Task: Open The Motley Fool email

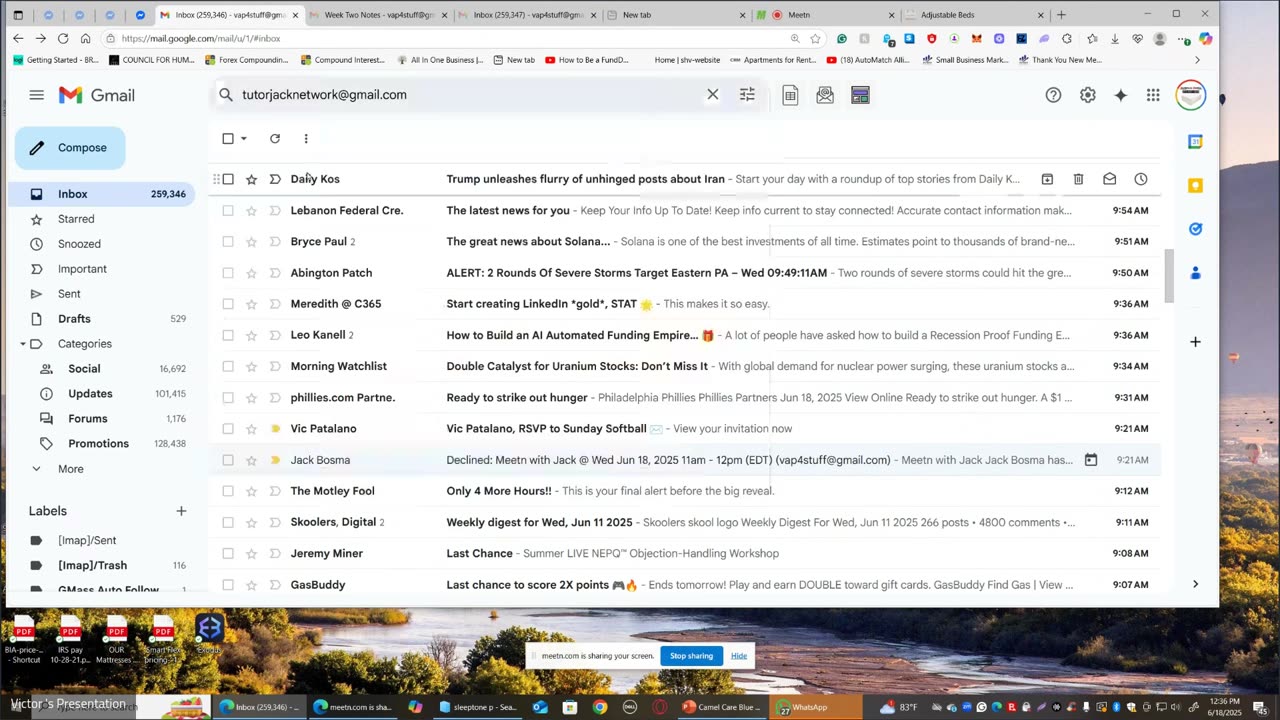Action: [685, 491]
